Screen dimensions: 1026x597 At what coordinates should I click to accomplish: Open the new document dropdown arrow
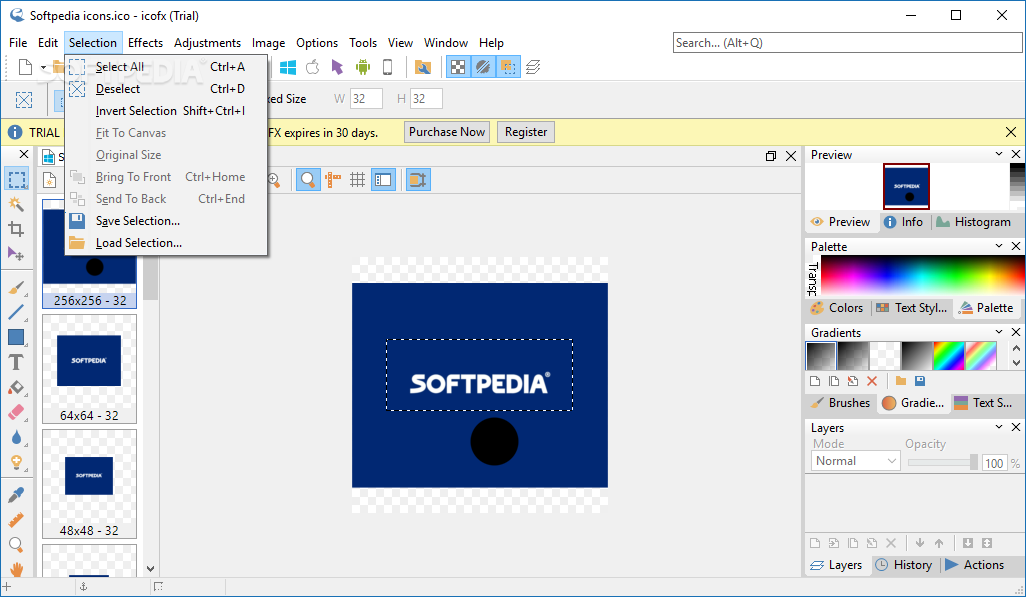[x=43, y=67]
